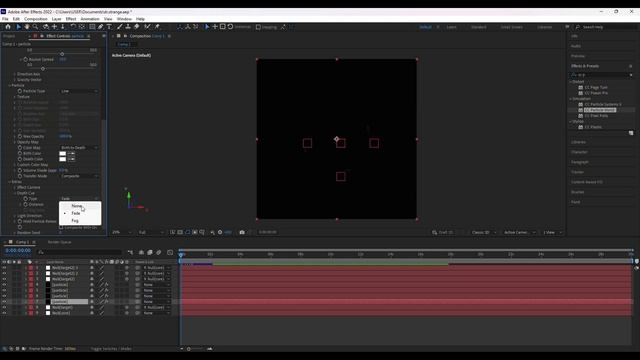The width and height of the screenshot is (640, 360).
Task: Open the Libraries panel
Action: point(578,142)
